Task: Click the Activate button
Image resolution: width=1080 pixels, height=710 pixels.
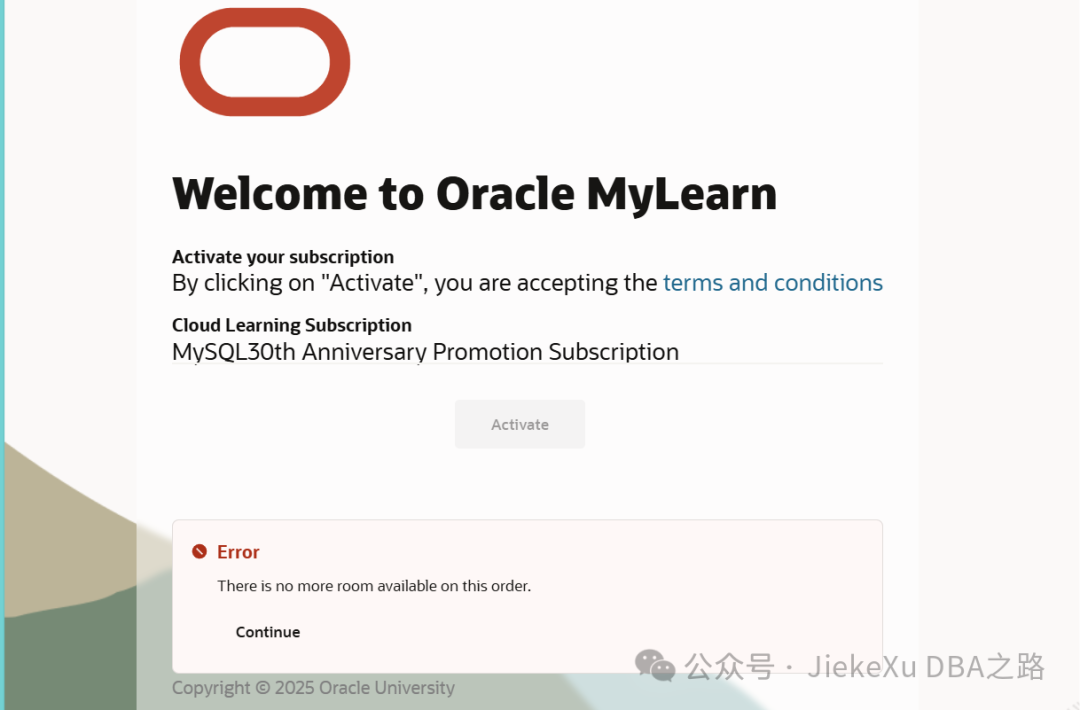Action: pos(519,424)
